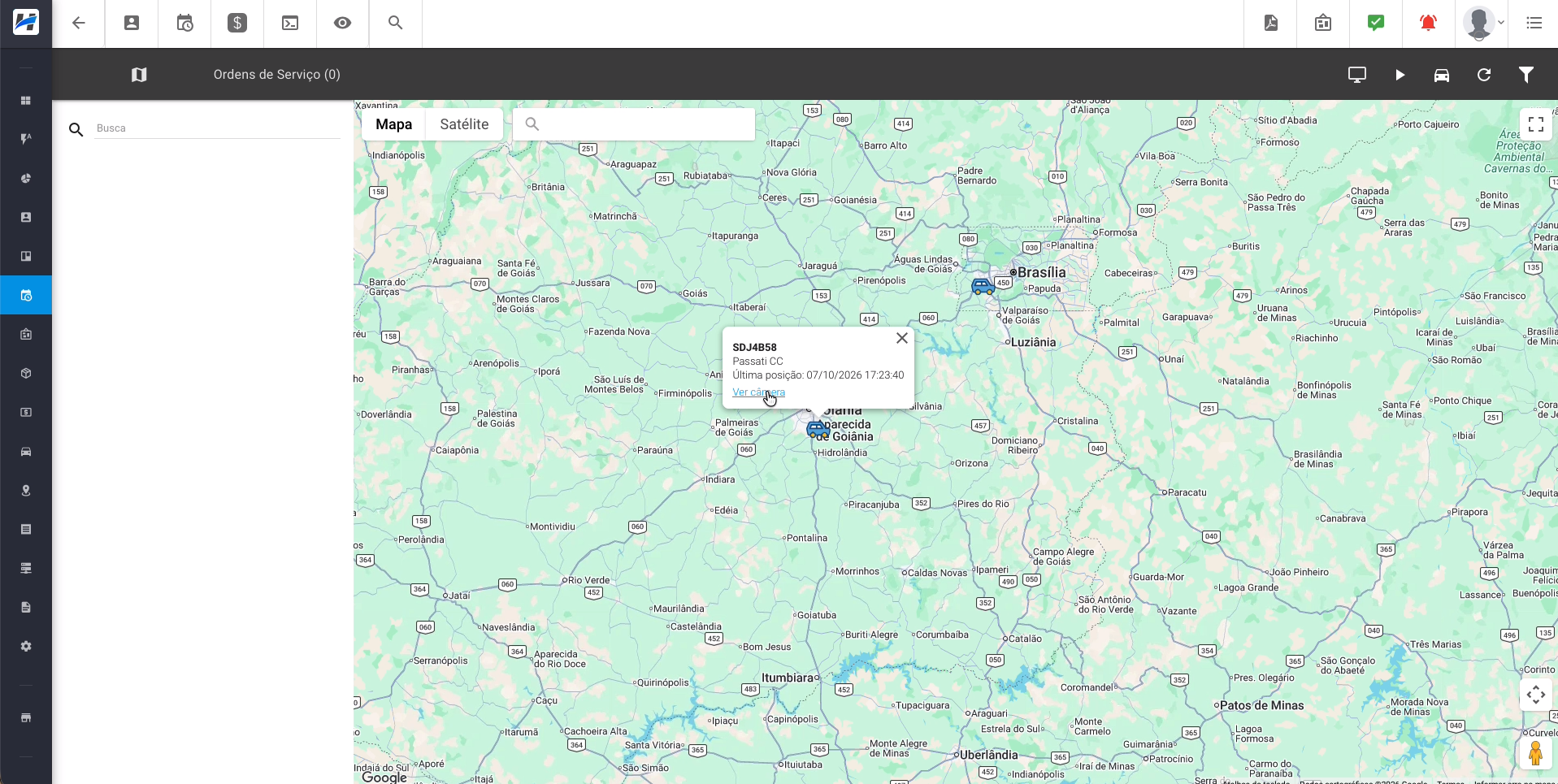Select the blue vehicle marker near Brasília

click(983, 286)
